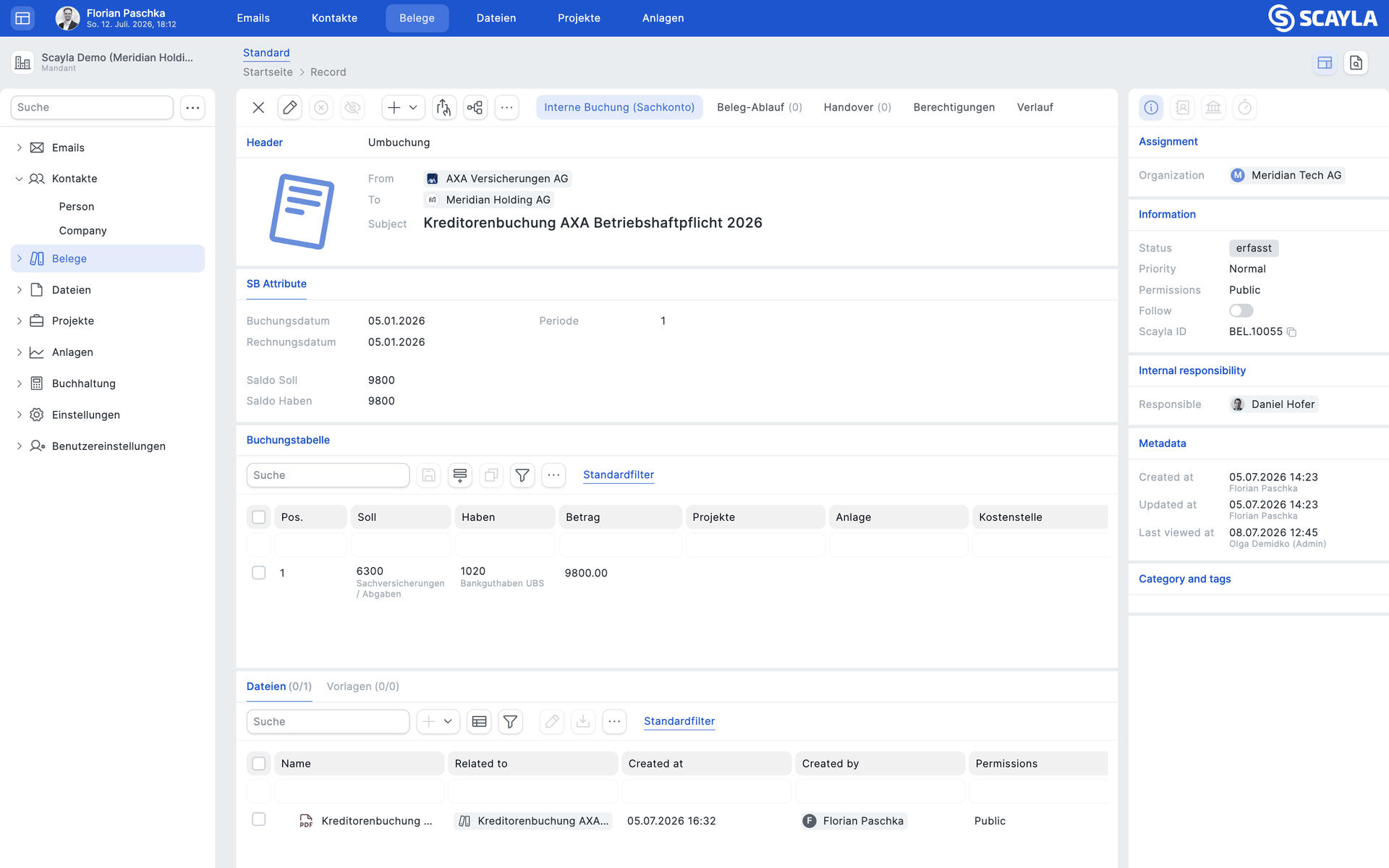Viewport: 1389px width, 868px height.
Task: Expand the Einstellungen tree node chevron
Action: coord(20,415)
